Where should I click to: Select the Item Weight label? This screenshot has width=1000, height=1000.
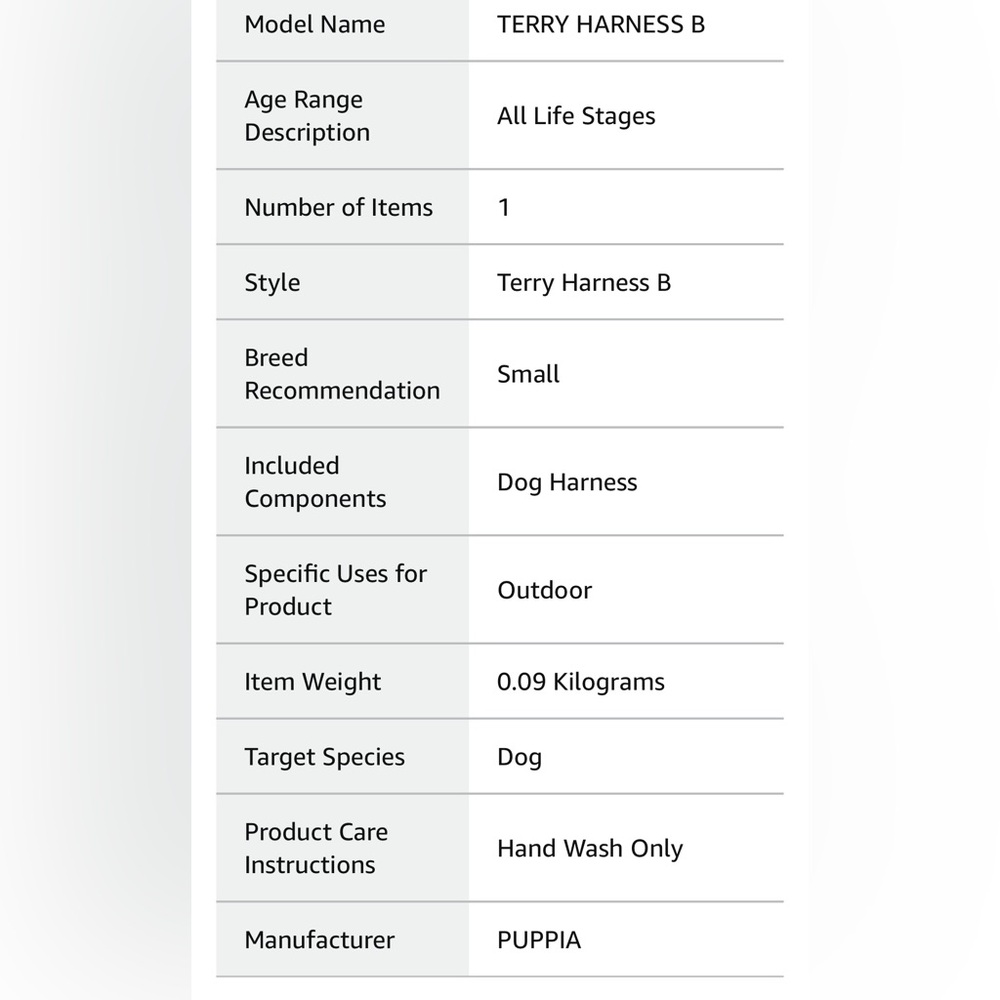(312, 682)
